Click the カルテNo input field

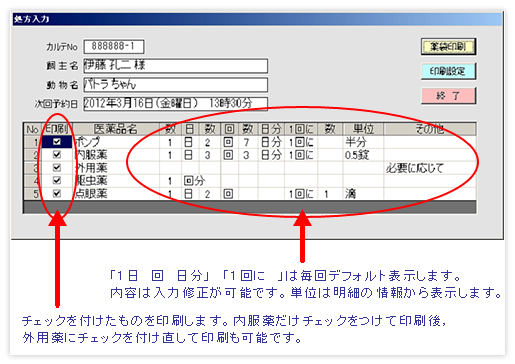pyautogui.click(x=114, y=47)
